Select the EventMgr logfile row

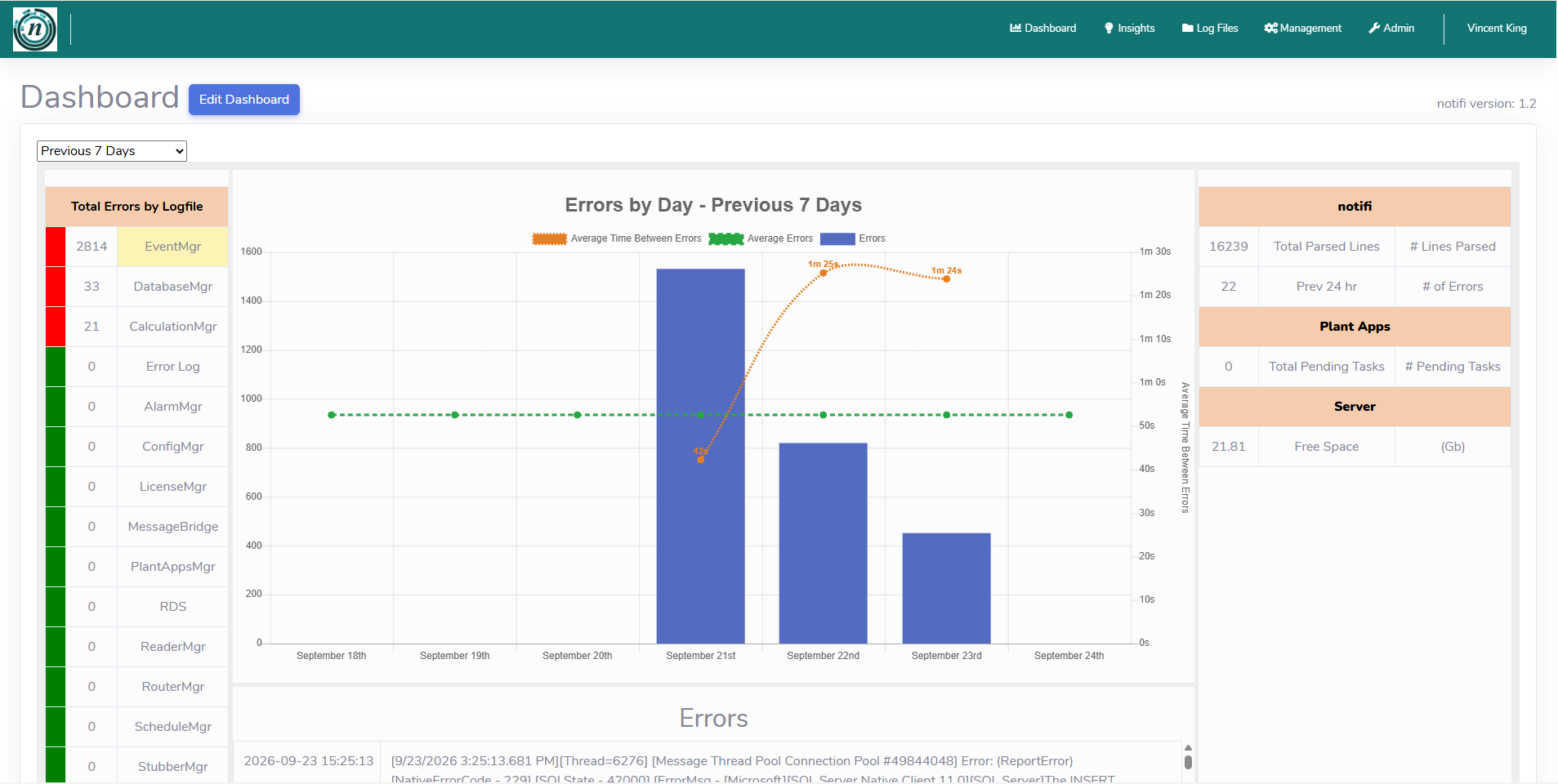(x=136, y=247)
